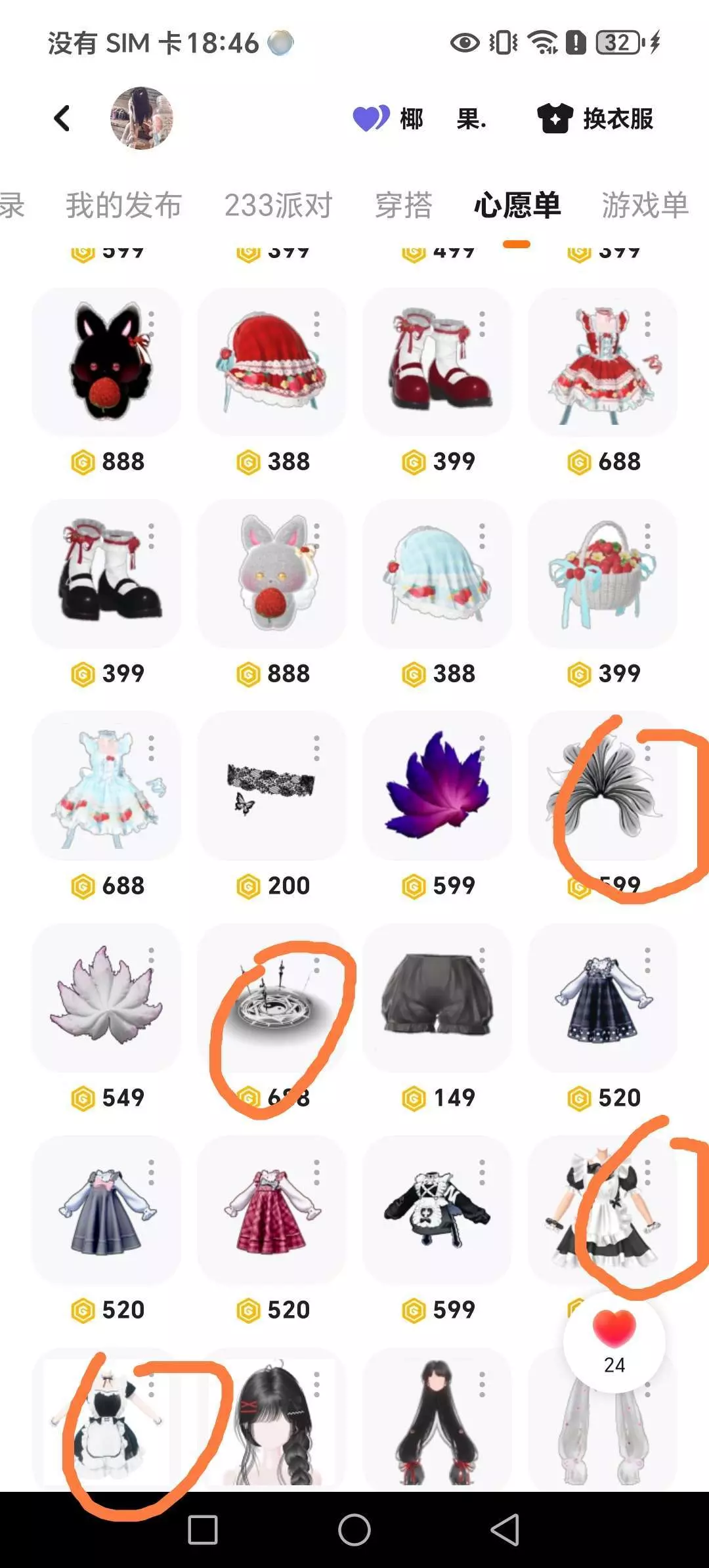Tap the shirt icon for 换衣服
709x1568 pixels.
555,119
